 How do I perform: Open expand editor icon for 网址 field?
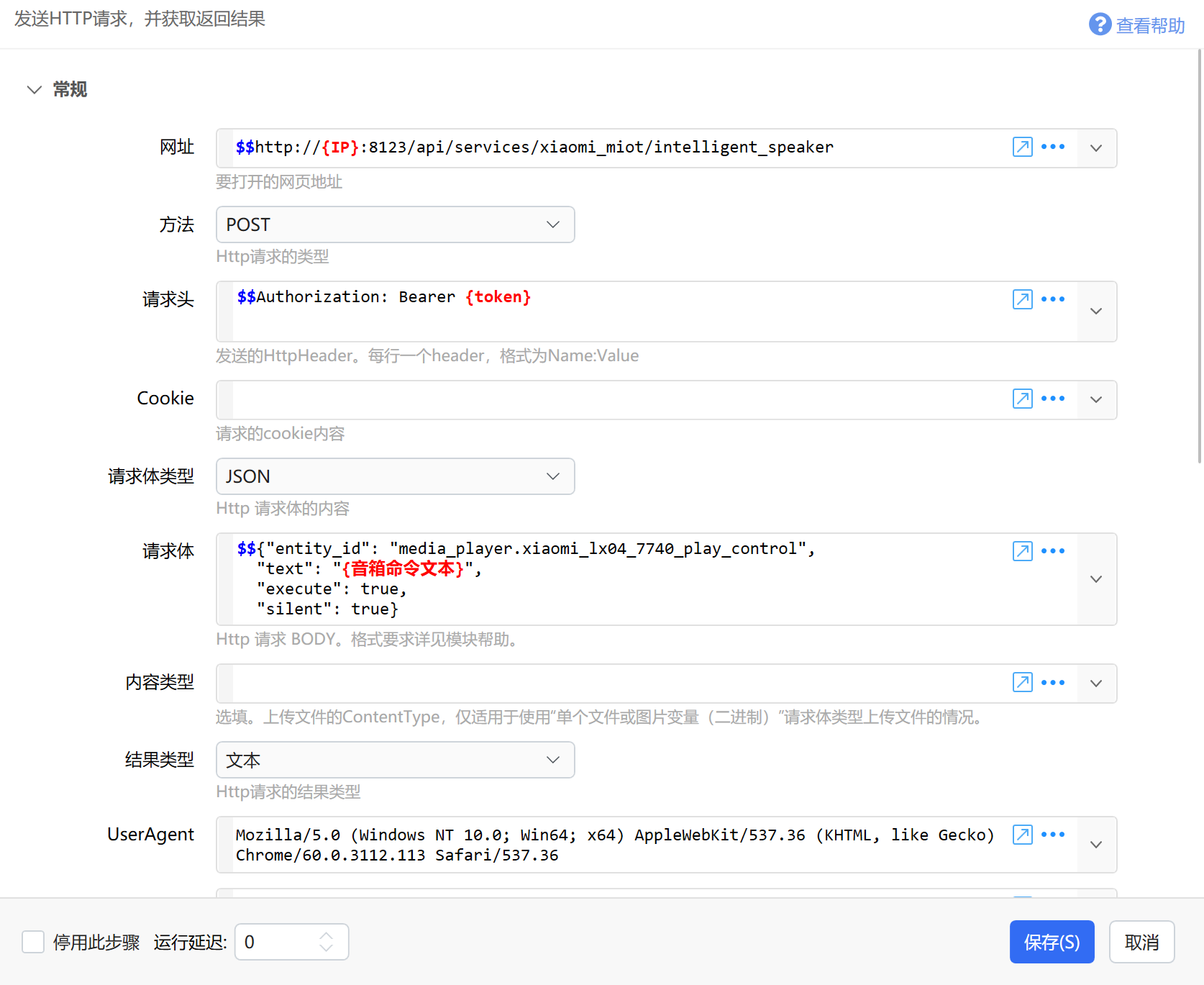[1022, 147]
